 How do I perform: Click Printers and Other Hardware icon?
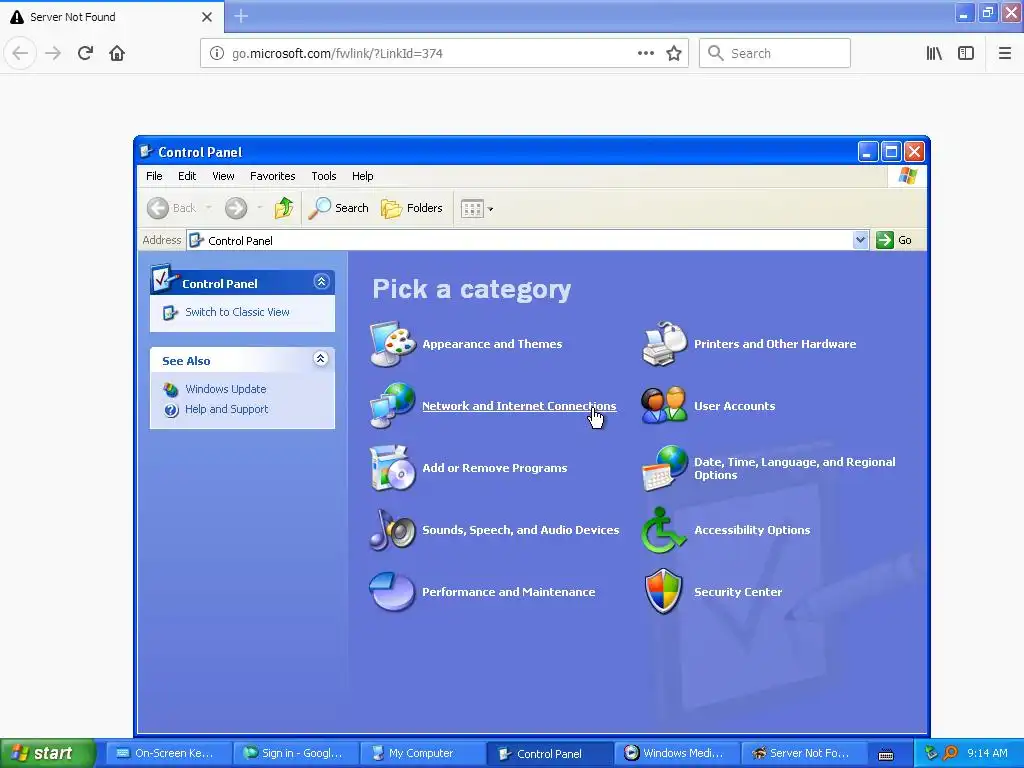665,344
